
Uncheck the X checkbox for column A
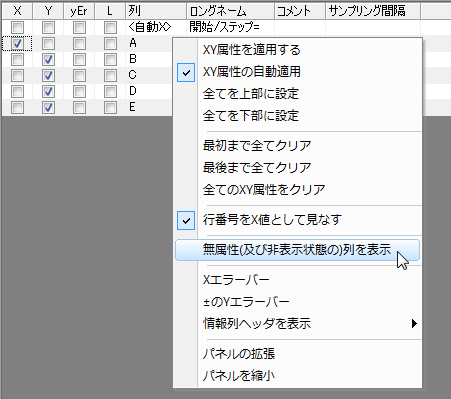(17, 43)
